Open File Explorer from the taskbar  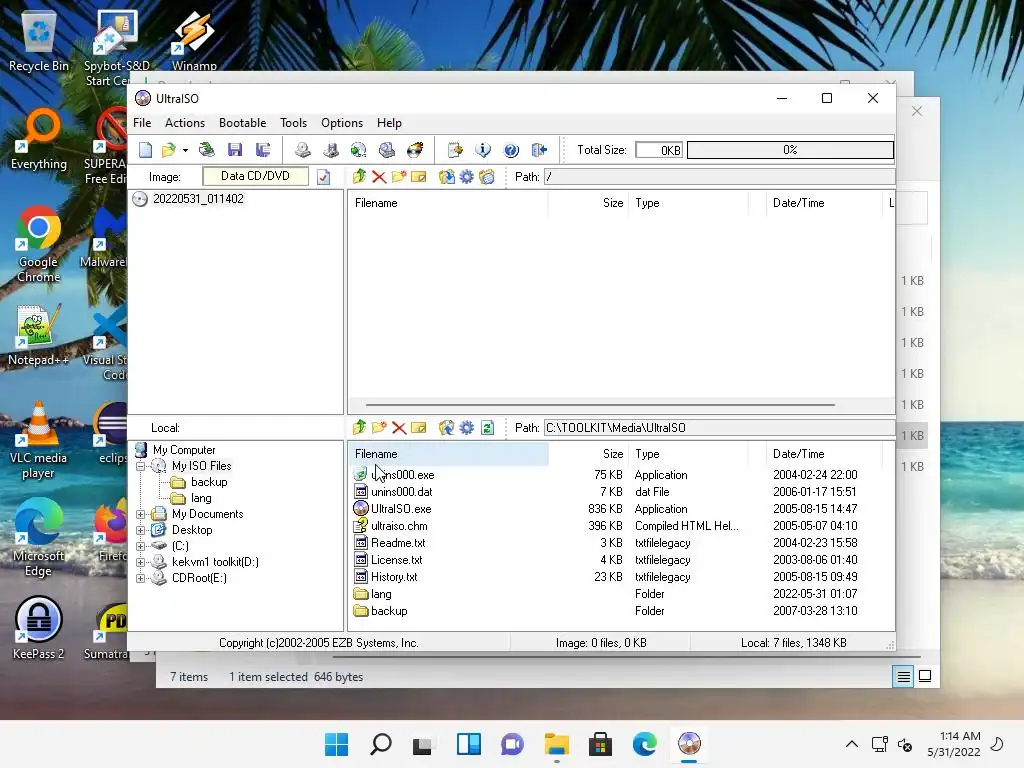coord(556,744)
